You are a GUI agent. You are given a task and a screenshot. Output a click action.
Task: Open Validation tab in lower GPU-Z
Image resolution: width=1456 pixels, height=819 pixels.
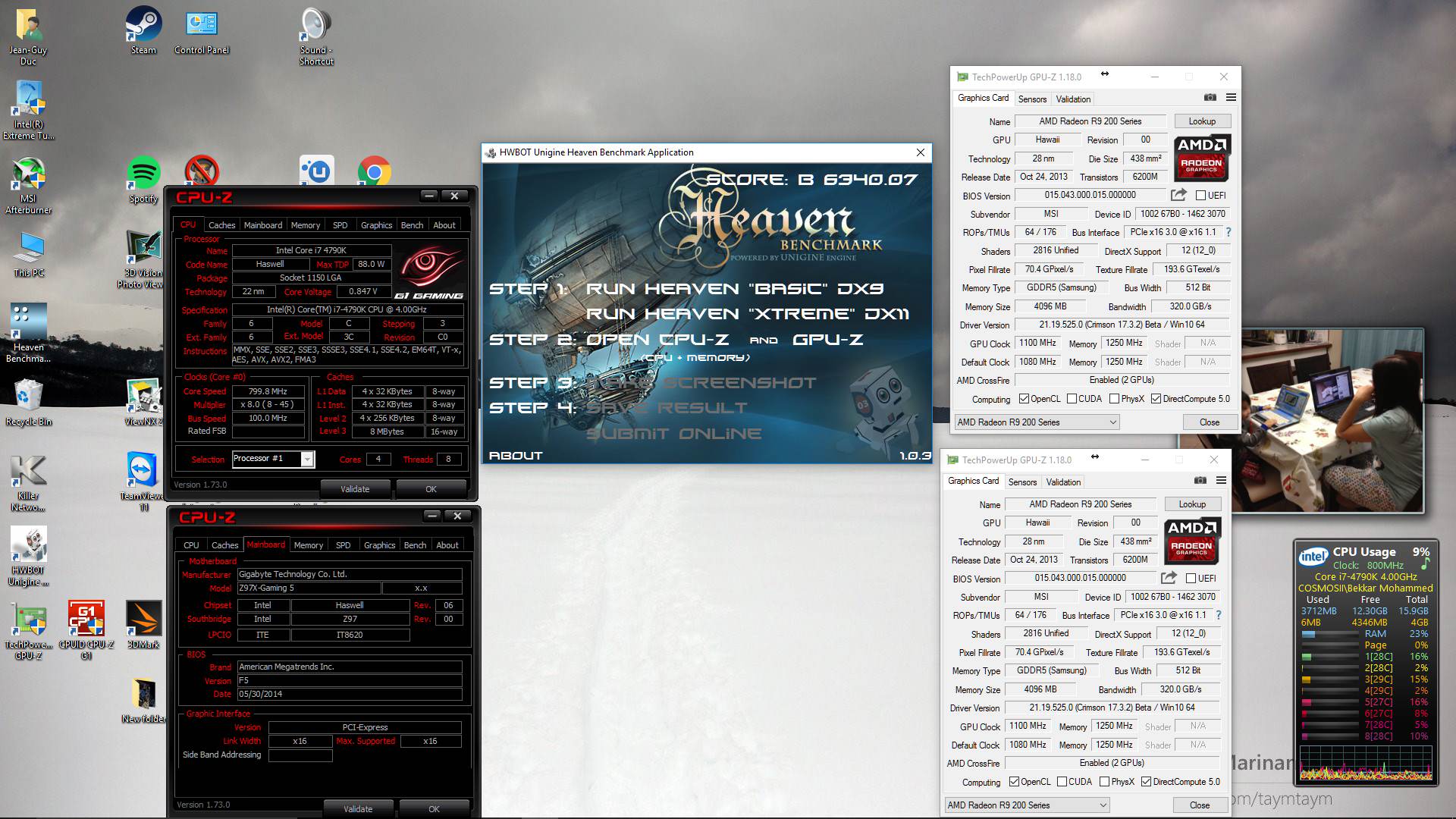point(1063,482)
